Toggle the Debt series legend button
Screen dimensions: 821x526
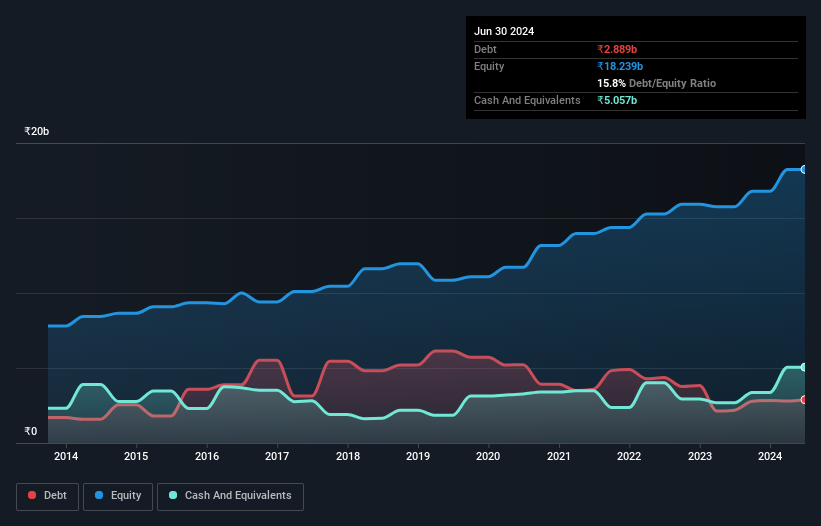click(x=48, y=496)
